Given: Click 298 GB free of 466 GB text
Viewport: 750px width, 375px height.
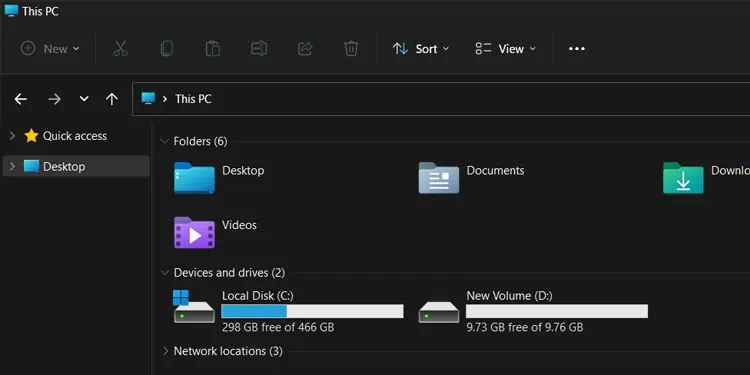Looking at the screenshot, I should [278, 327].
